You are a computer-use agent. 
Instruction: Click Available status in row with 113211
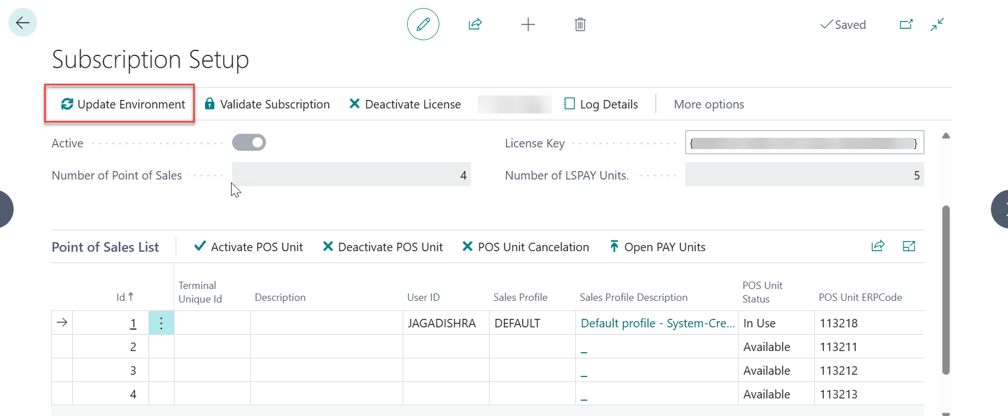[777, 347]
